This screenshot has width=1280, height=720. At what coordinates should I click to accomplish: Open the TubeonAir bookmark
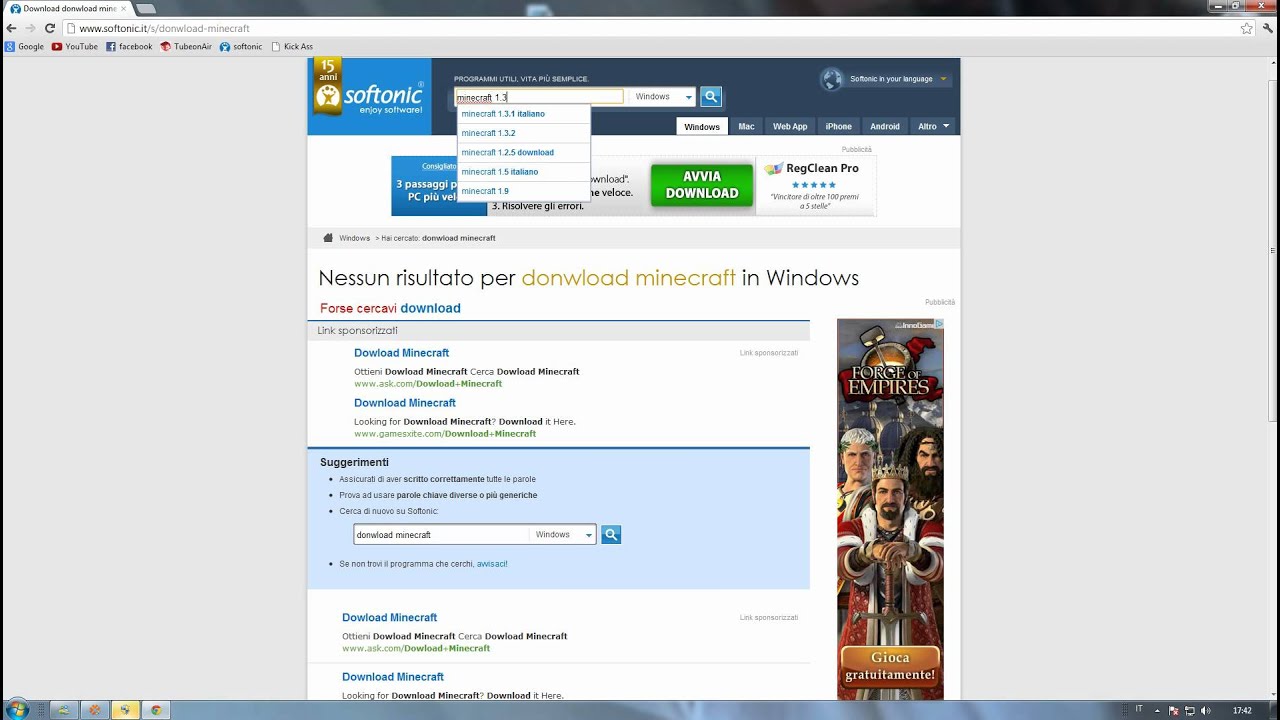[186, 46]
